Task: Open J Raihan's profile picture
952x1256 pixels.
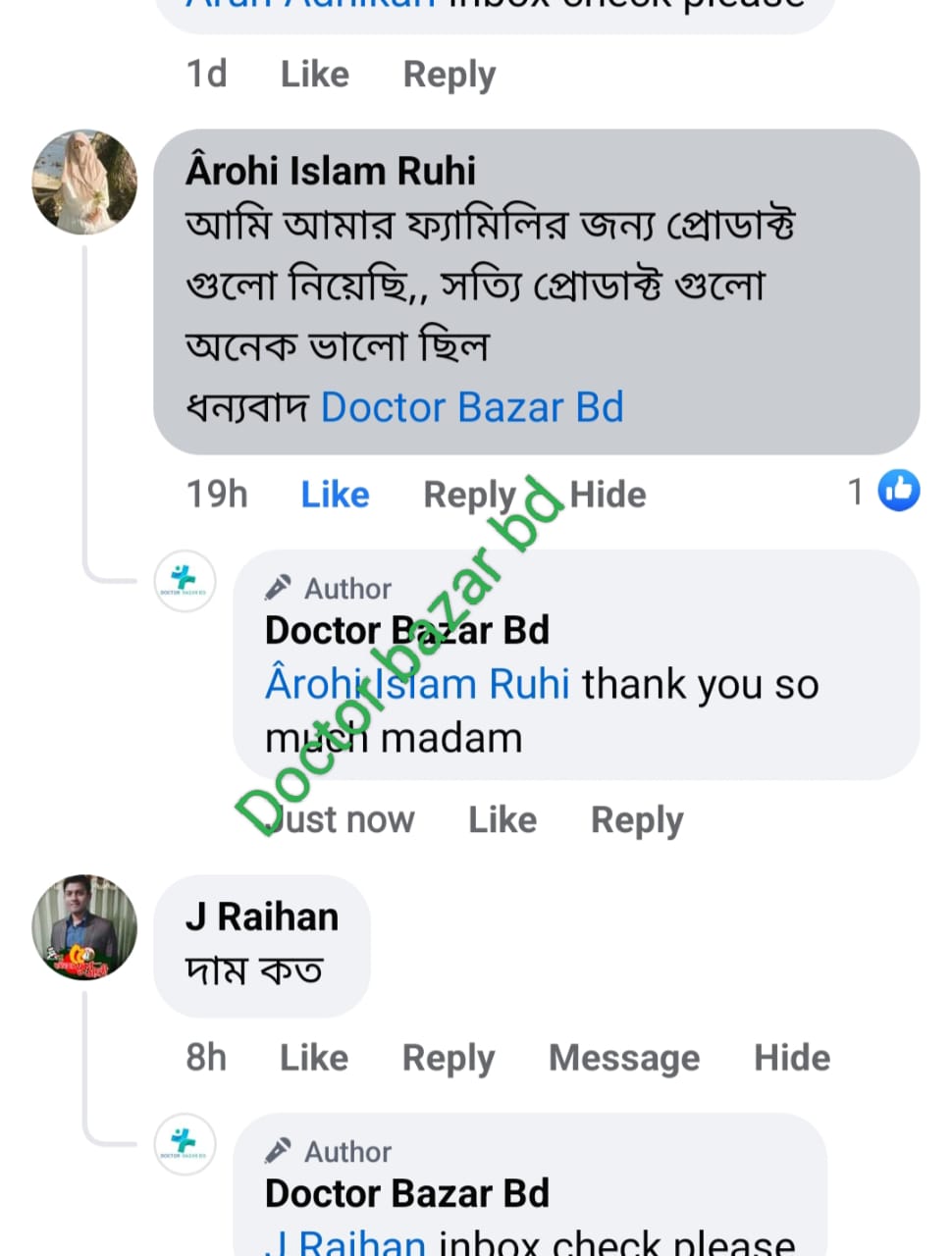Action: tap(84, 927)
